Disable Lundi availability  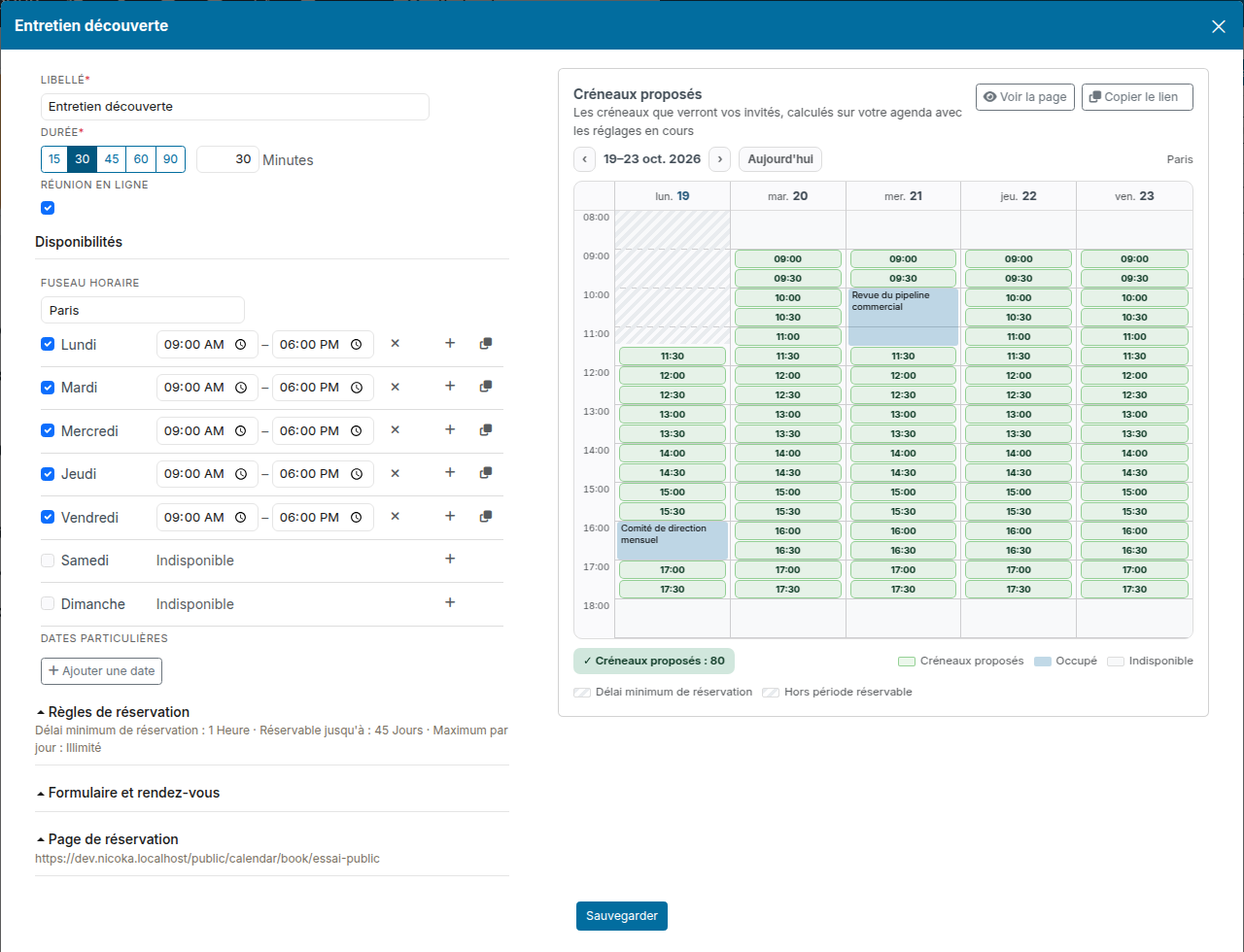click(x=48, y=344)
